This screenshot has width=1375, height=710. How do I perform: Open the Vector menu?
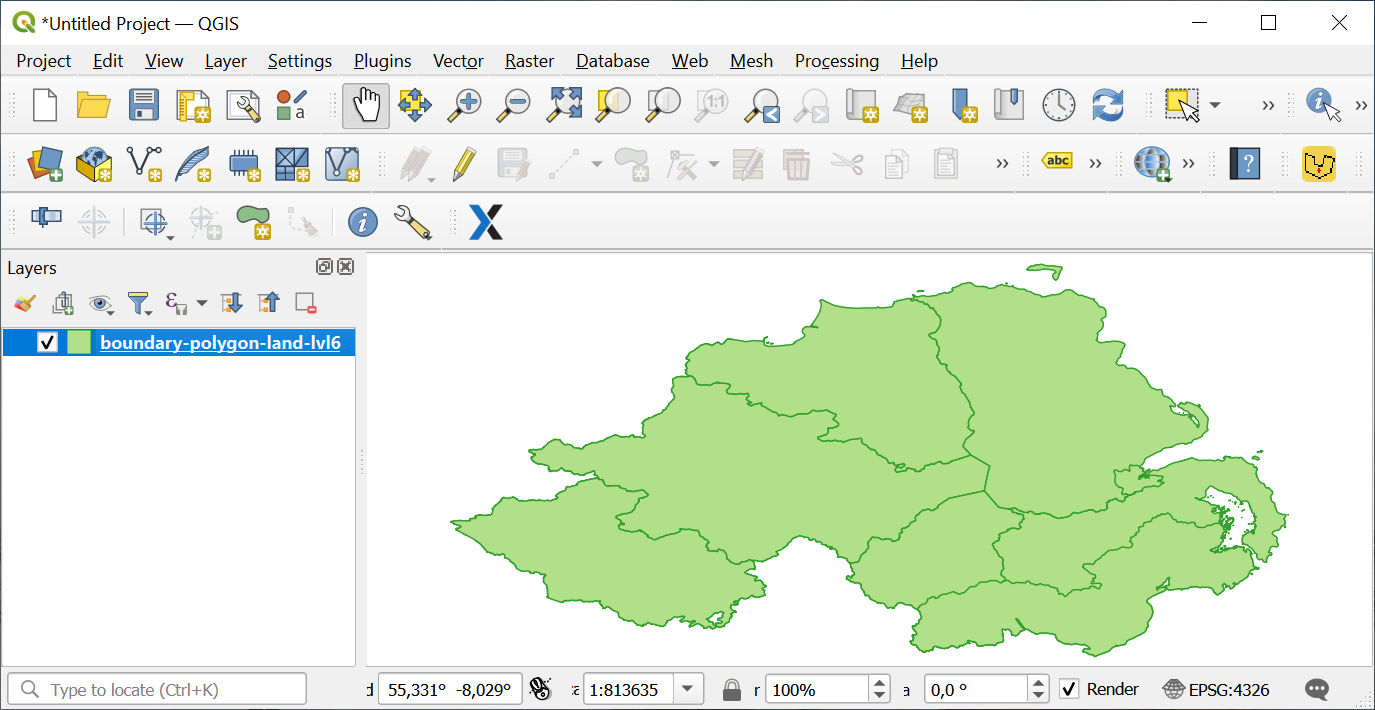[x=457, y=61]
